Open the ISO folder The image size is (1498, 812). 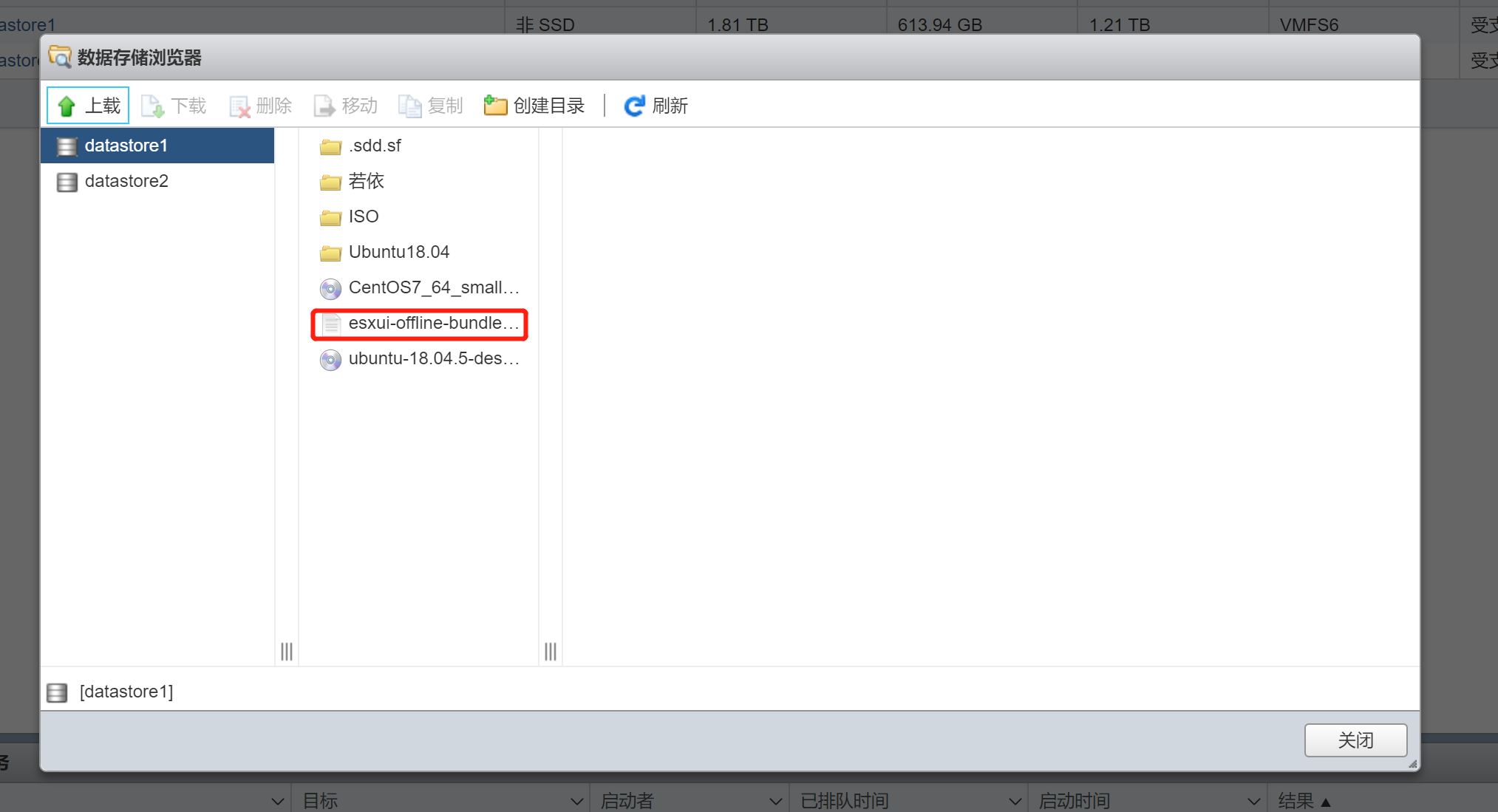363,216
